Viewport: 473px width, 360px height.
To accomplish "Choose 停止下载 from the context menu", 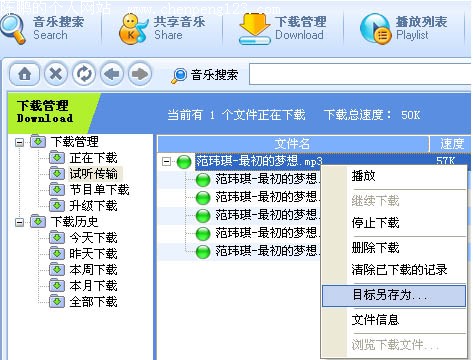I will click(x=394, y=223).
